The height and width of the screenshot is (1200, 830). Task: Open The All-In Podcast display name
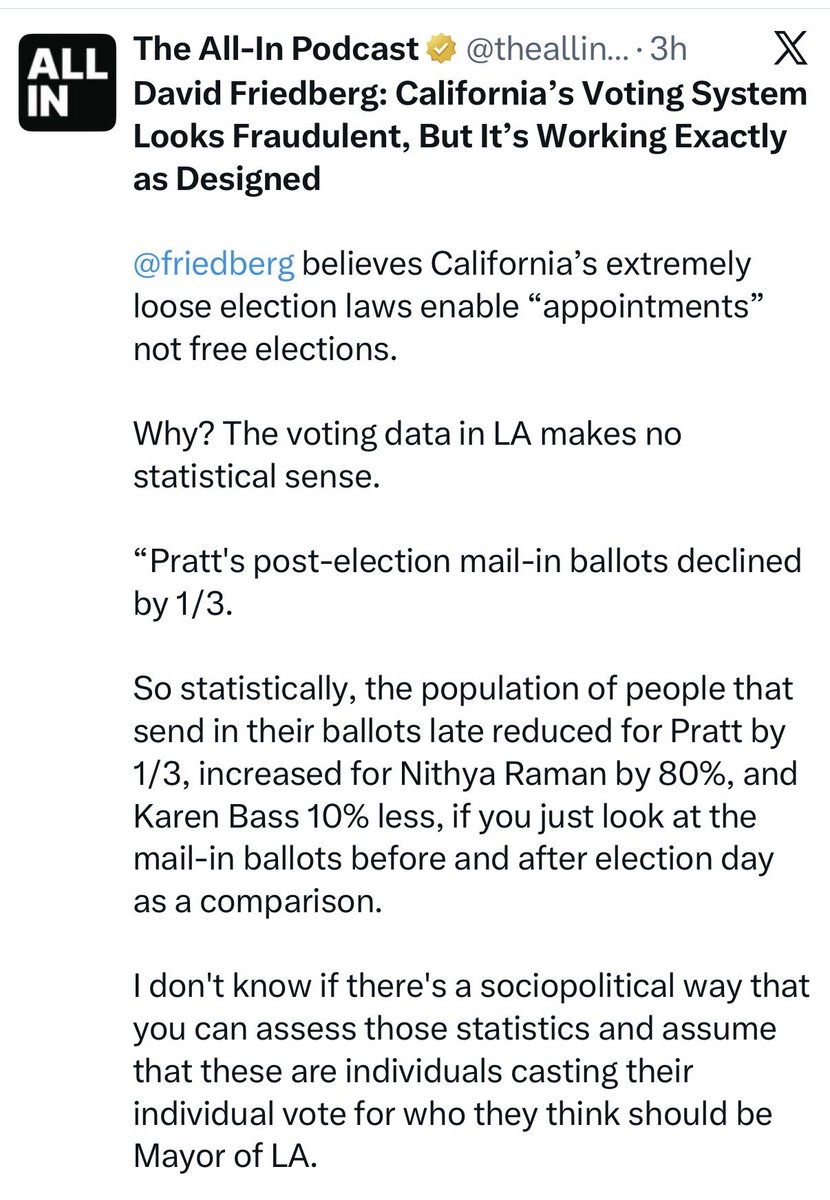click(275, 48)
